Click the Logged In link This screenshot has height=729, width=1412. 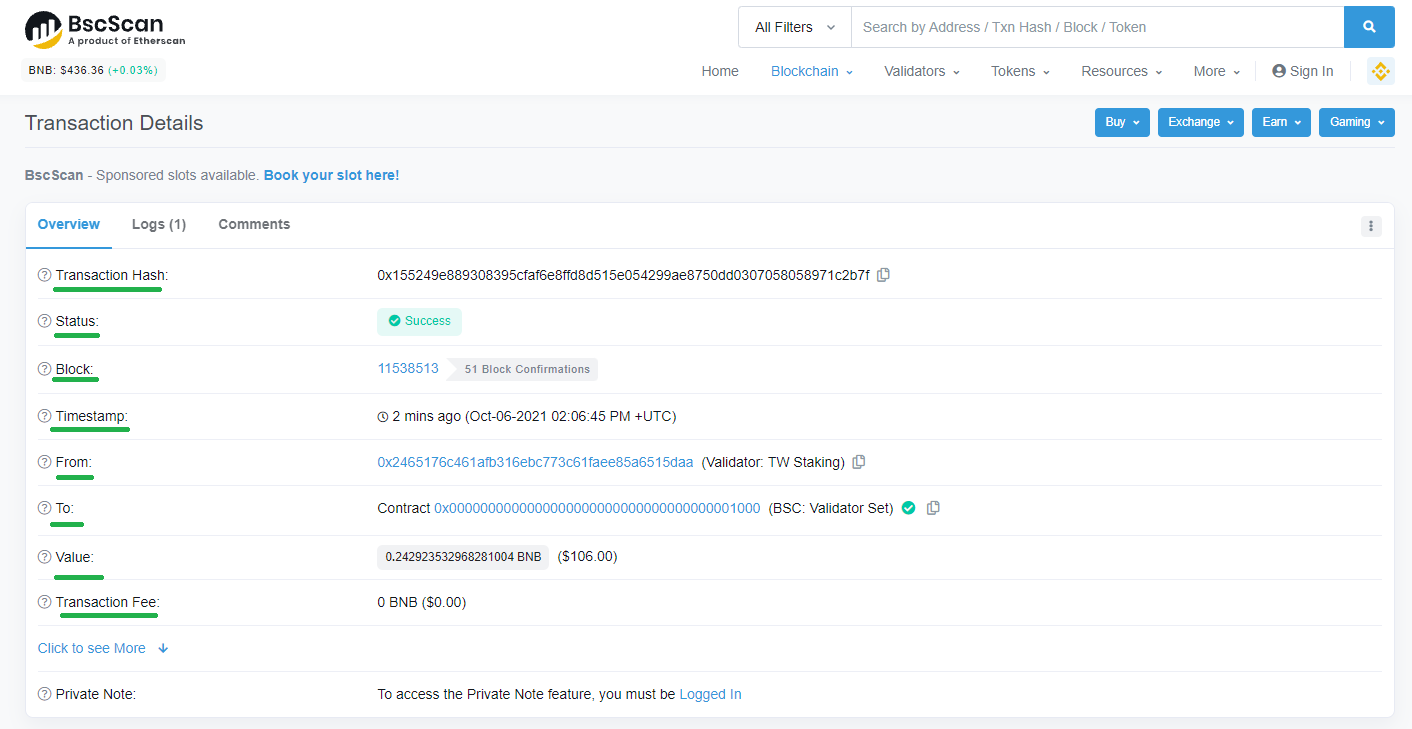(x=710, y=694)
